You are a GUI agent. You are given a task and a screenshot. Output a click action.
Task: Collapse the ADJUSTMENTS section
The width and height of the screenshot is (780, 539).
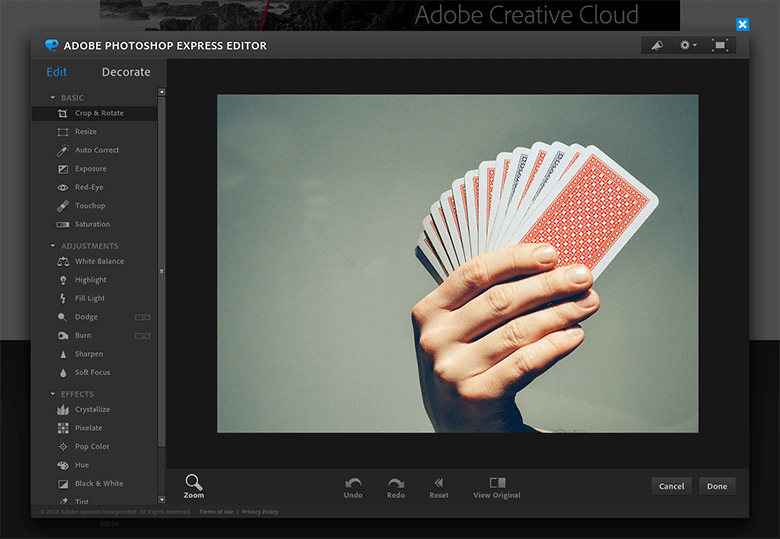53,246
